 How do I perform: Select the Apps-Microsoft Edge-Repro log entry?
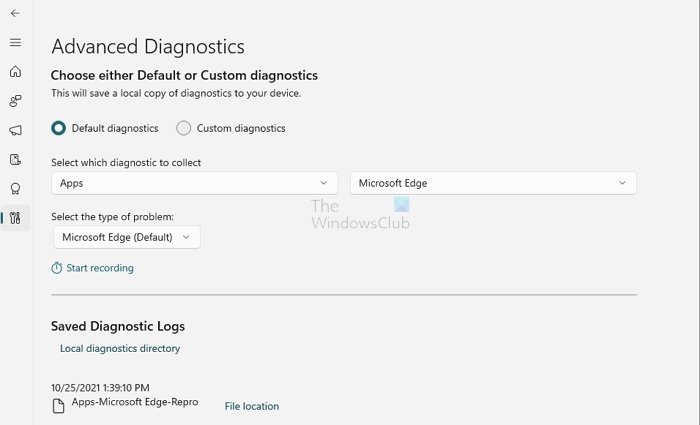(x=135, y=402)
